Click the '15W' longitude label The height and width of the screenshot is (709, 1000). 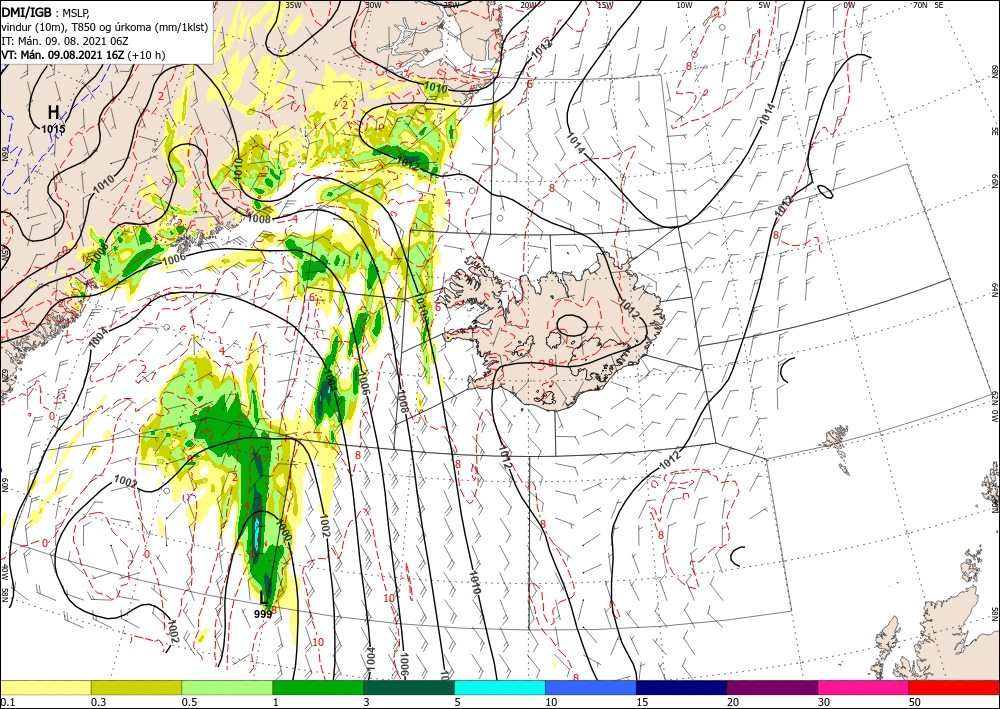click(x=605, y=5)
